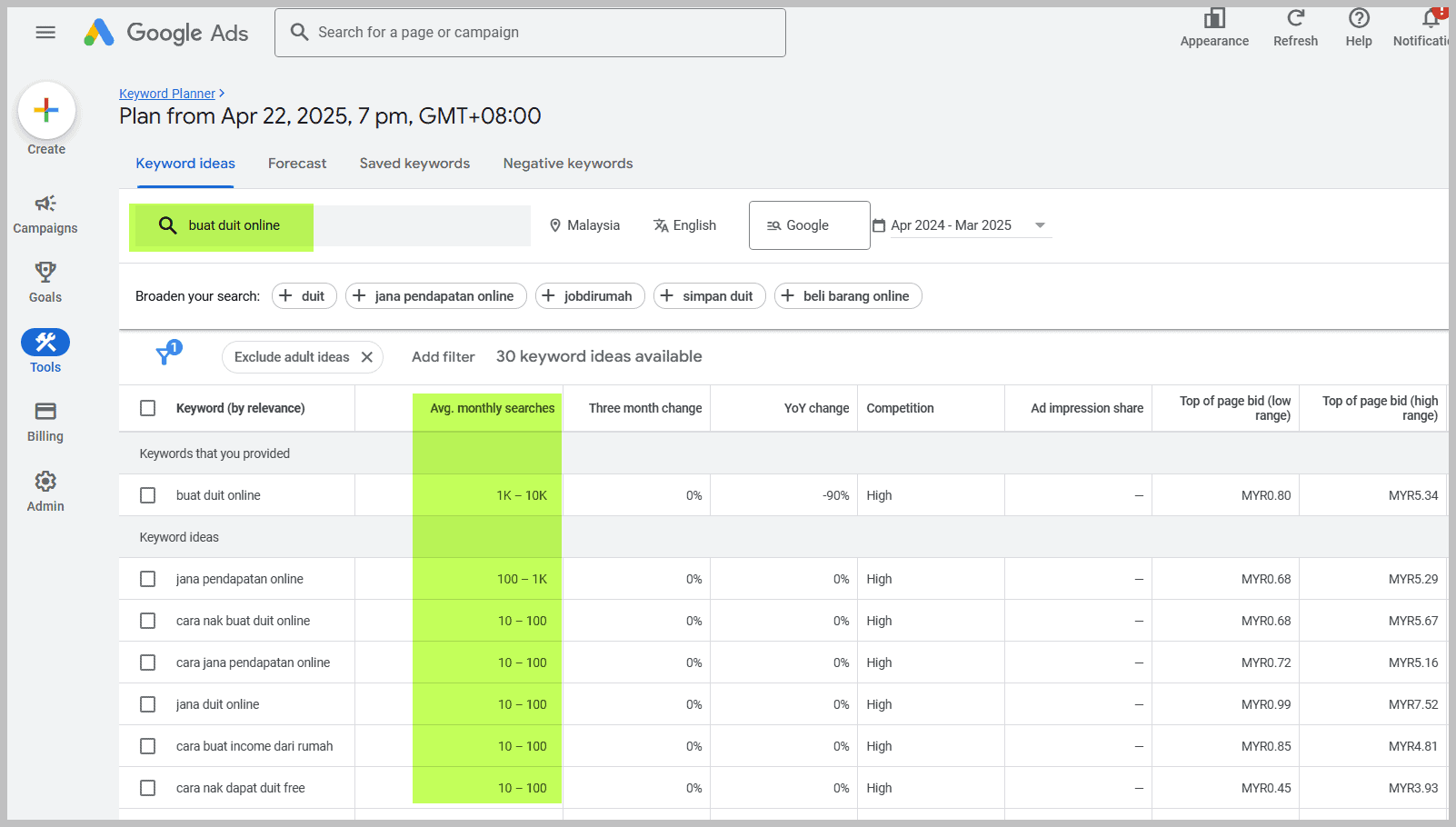Screen dimensions: 1456x827
Task: Click the filter funnel icon
Action: (x=165, y=355)
